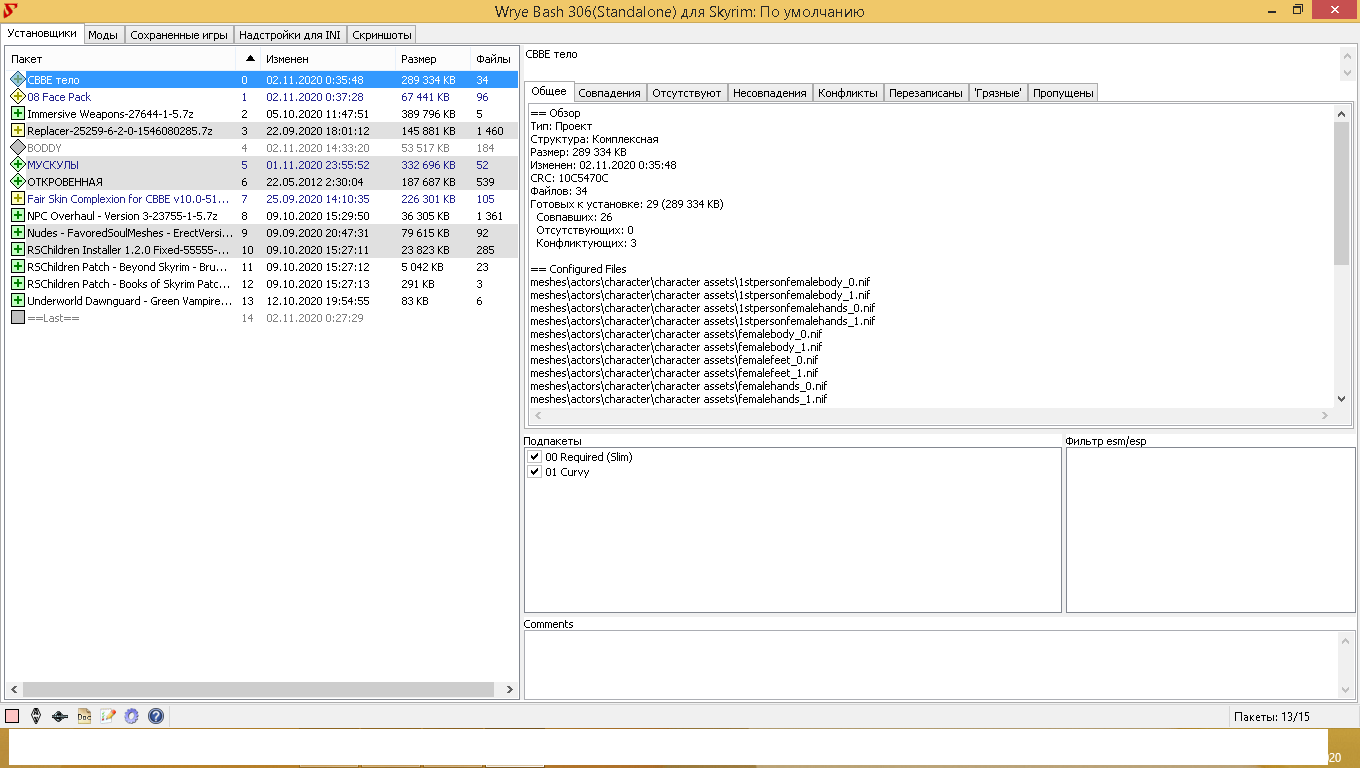Screen dimensions: 1360x768
Task: Click the black ship-shaped status bar icon
Action: (60, 716)
